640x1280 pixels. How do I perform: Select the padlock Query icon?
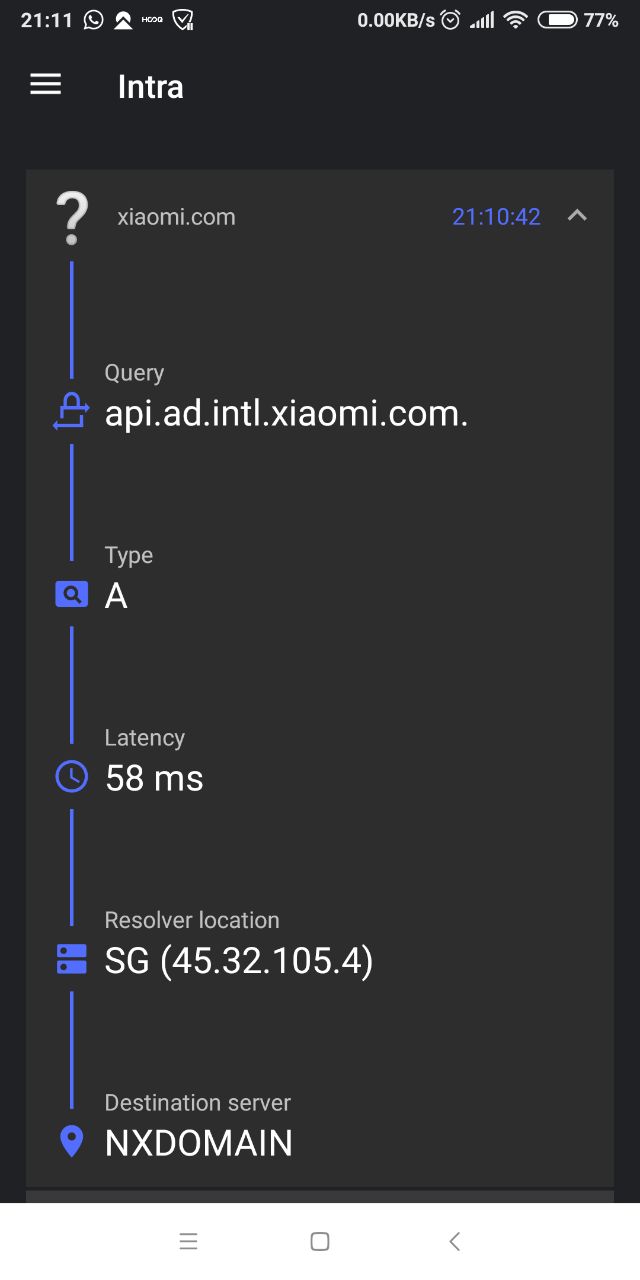(70, 409)
